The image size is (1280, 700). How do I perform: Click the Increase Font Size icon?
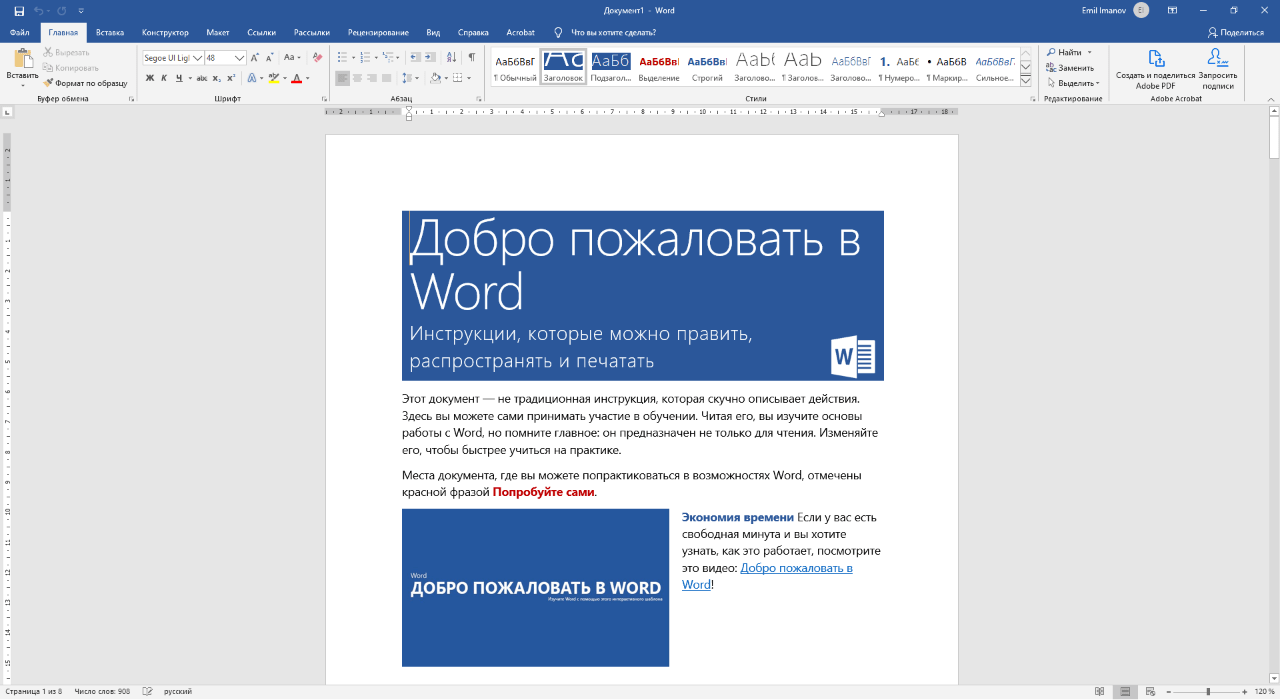(x=256, y=58)
